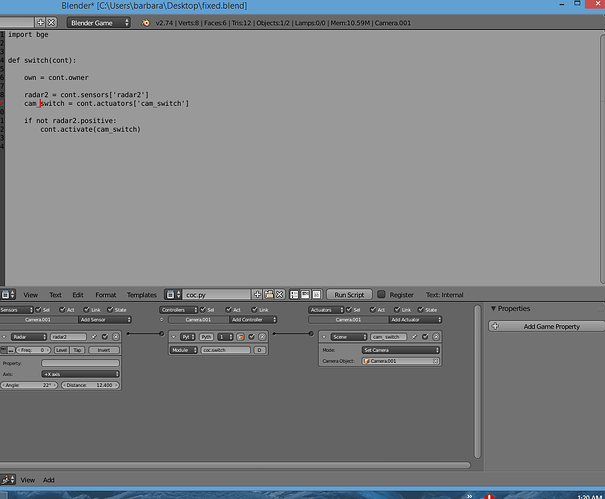The image size is (605, 499).
Task: Collapse the radar2 sensor panel arrow
Action: coord(4,337)
